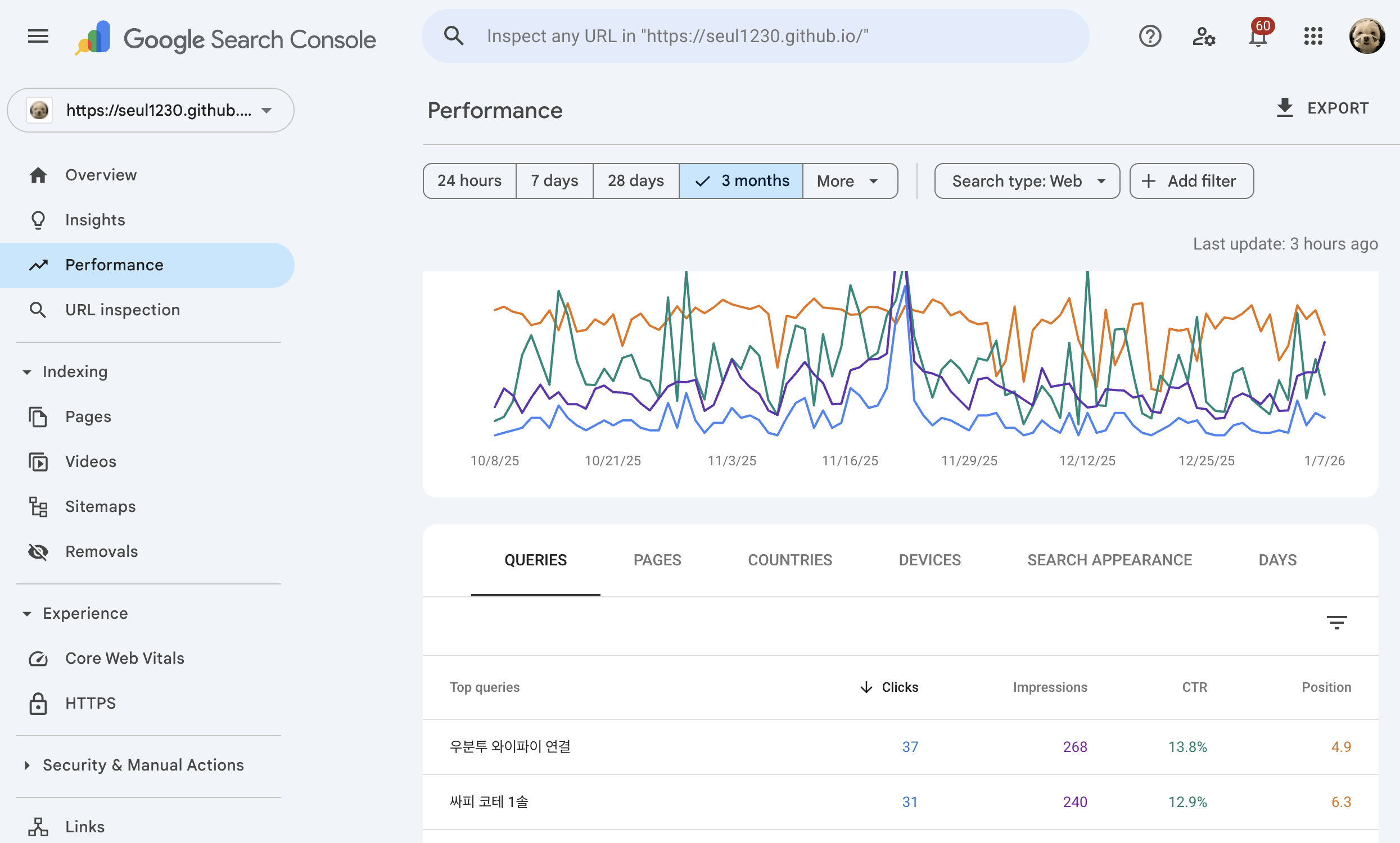Image resolution: width=1400 pixels, height=843 pixels.
Task: Sort table by Clicks column header
Action: 891,687
